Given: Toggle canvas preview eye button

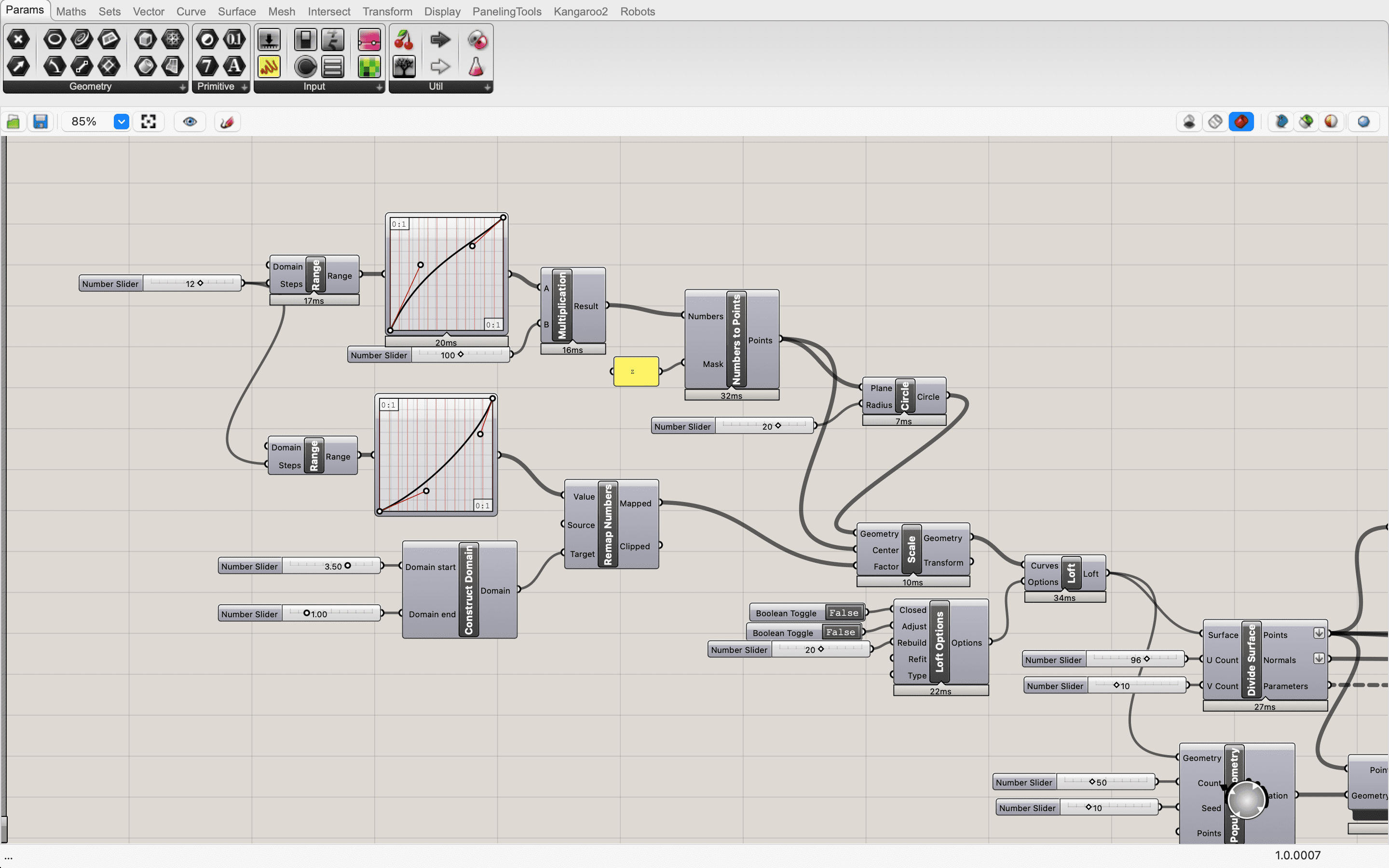Looking at the screenshot, I should tap(190, 122).
